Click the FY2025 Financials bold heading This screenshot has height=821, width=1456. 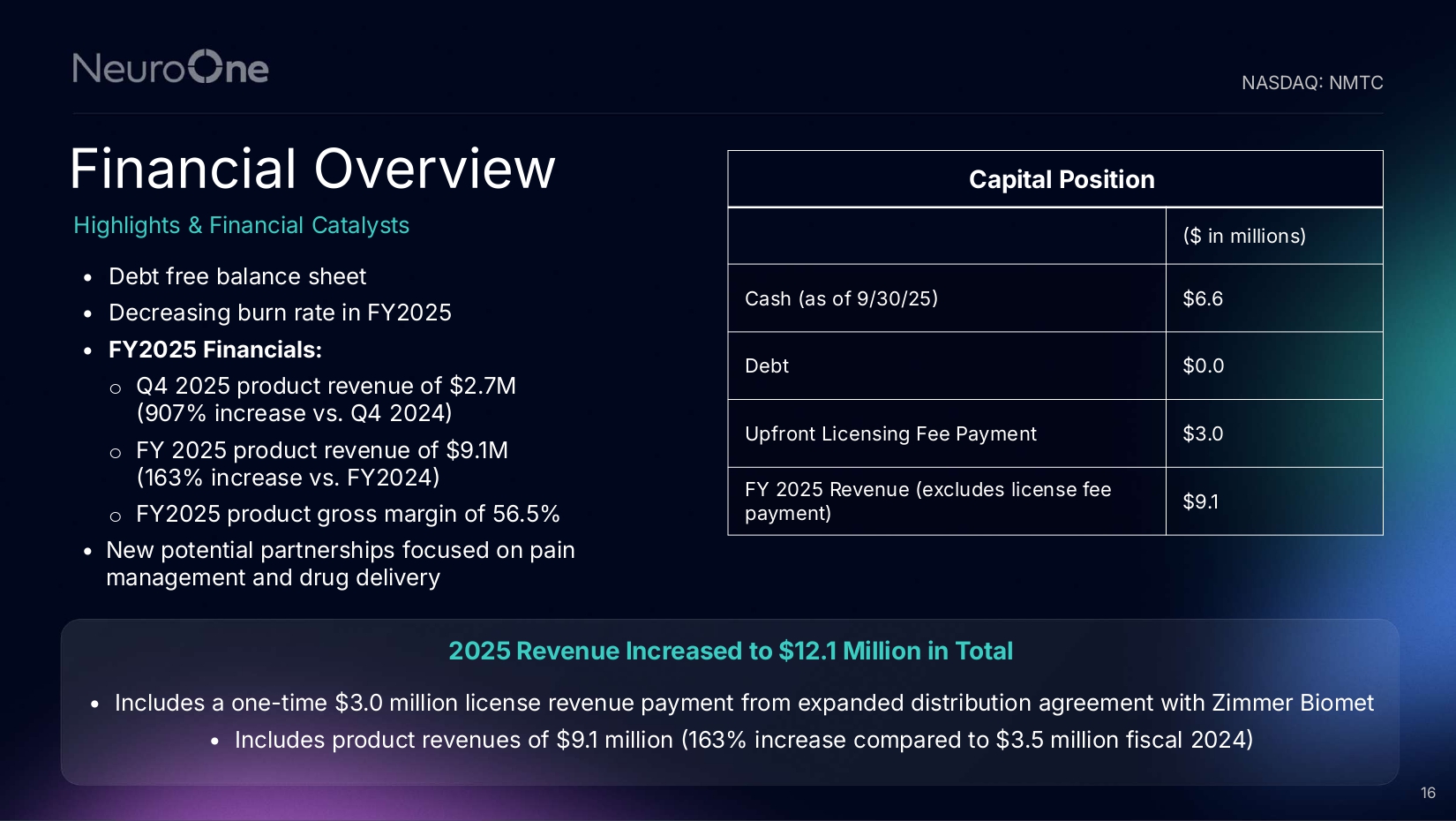point(214,350)
